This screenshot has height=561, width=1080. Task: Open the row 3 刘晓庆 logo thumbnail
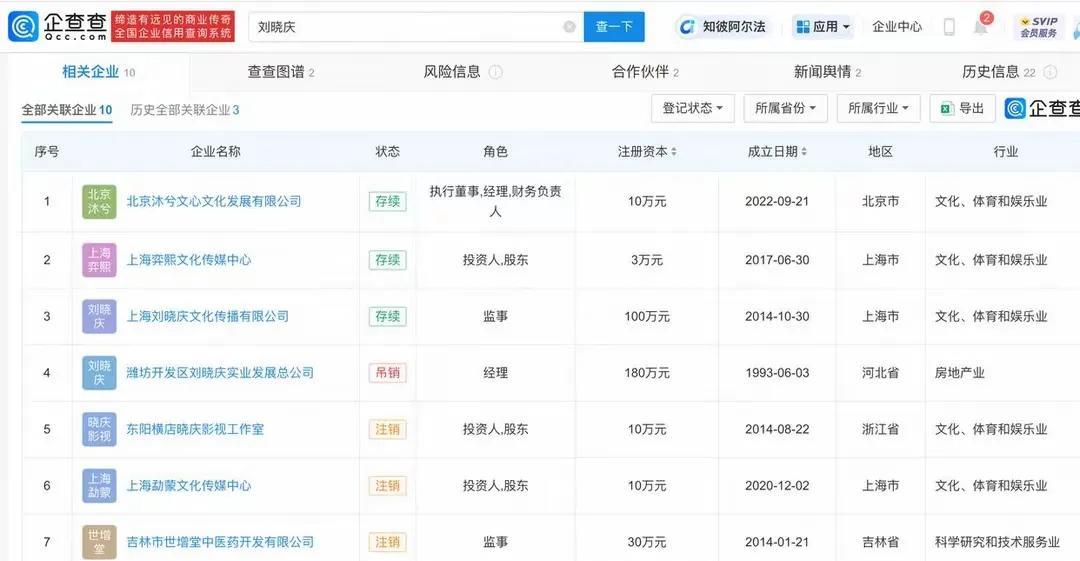(99, 316)
